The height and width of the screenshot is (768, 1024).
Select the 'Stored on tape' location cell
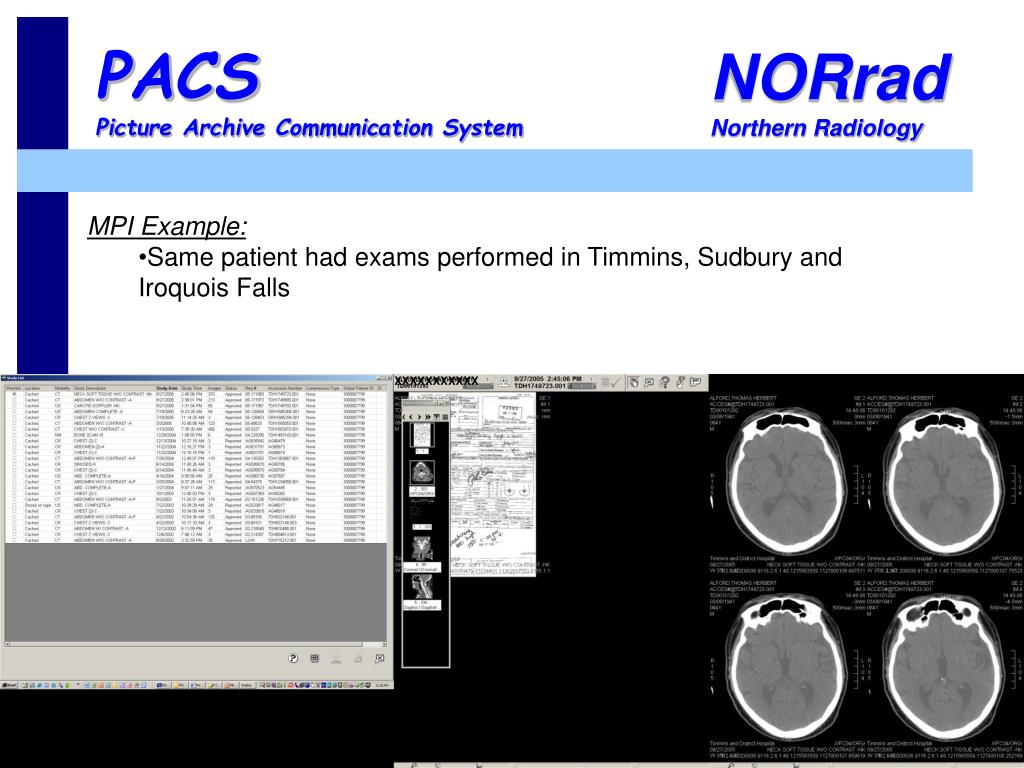click(x=38, y=505)
